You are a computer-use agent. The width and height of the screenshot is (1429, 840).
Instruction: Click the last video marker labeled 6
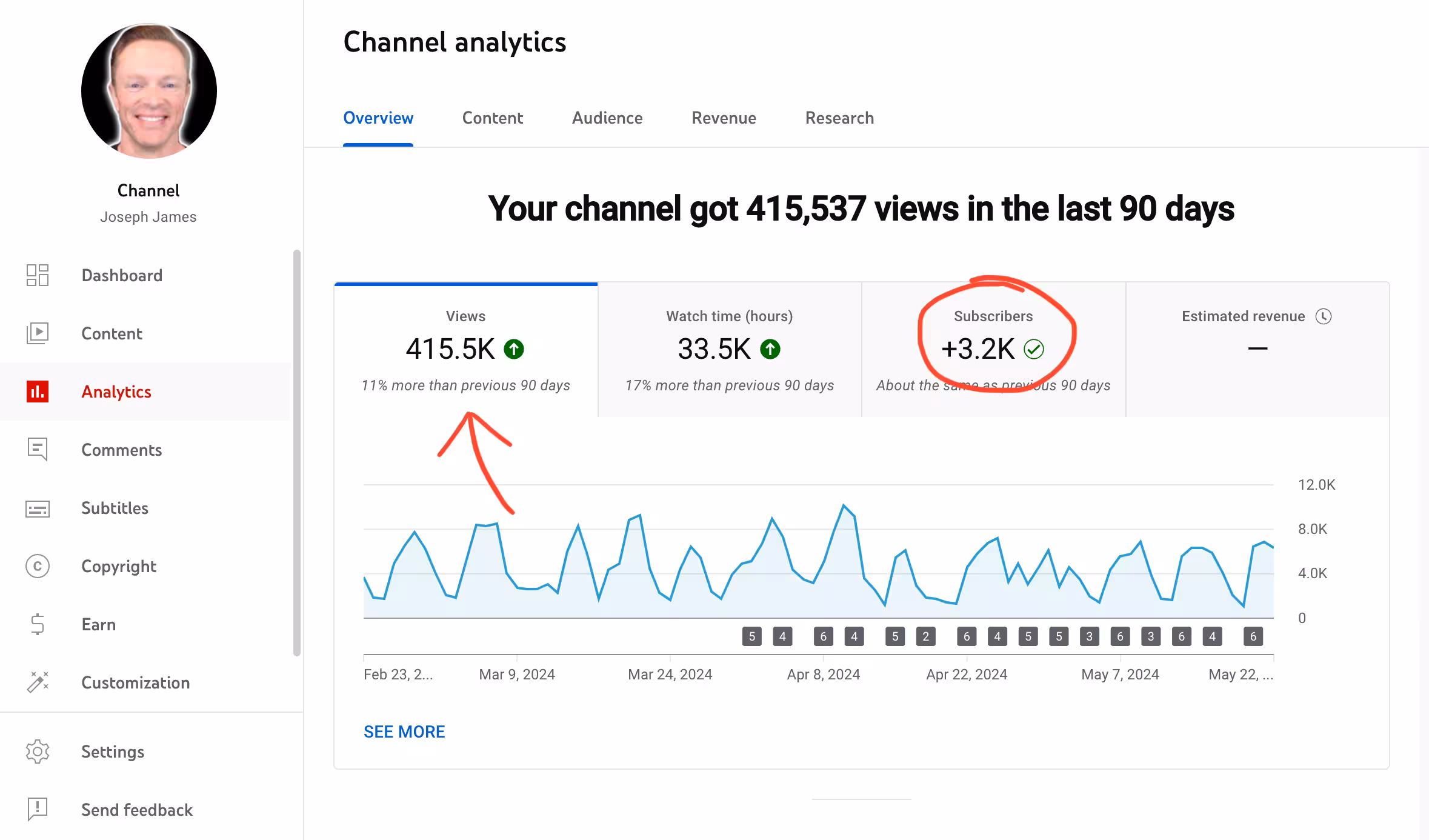point(1253,636)
